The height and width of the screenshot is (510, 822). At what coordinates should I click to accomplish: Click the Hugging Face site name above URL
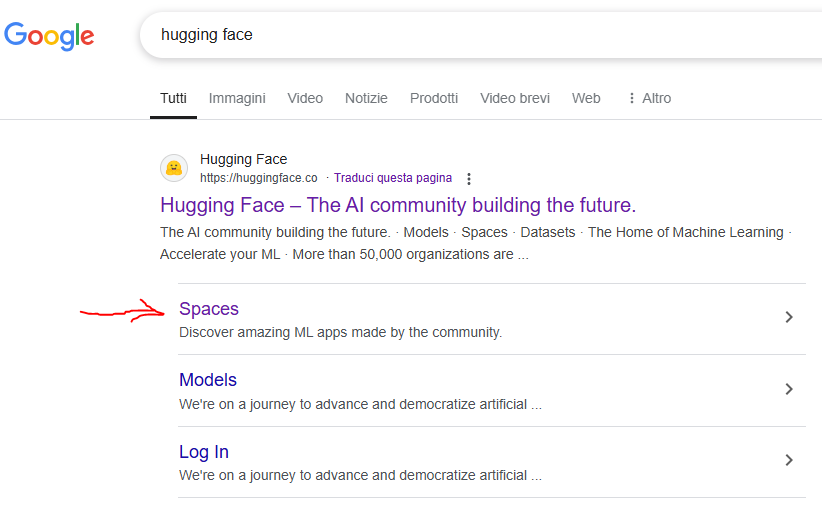pos(243,159)
